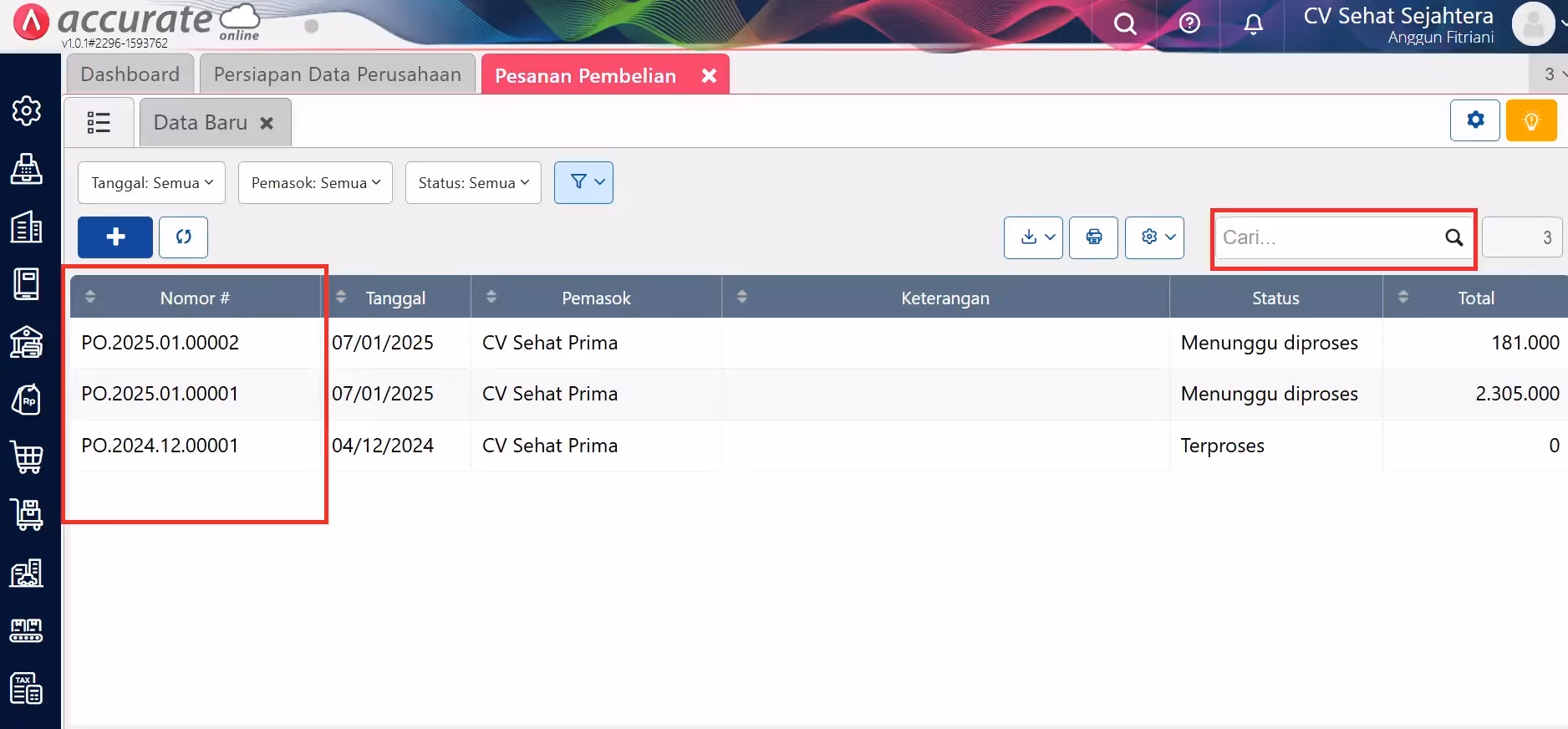Select the Pesanan Pembelian tab
Viewport: 1568px width, 729px height.
point(585,76)
